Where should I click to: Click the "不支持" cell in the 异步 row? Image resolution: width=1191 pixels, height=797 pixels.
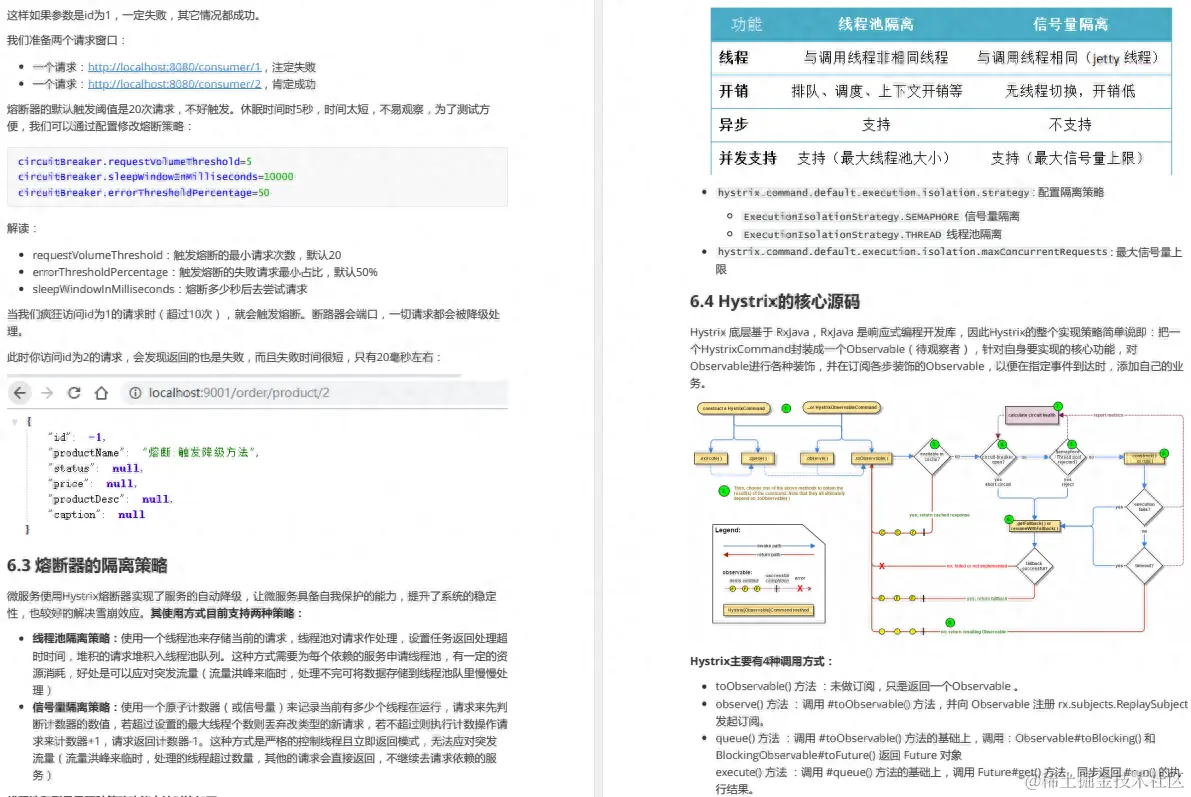point(1069,125)
